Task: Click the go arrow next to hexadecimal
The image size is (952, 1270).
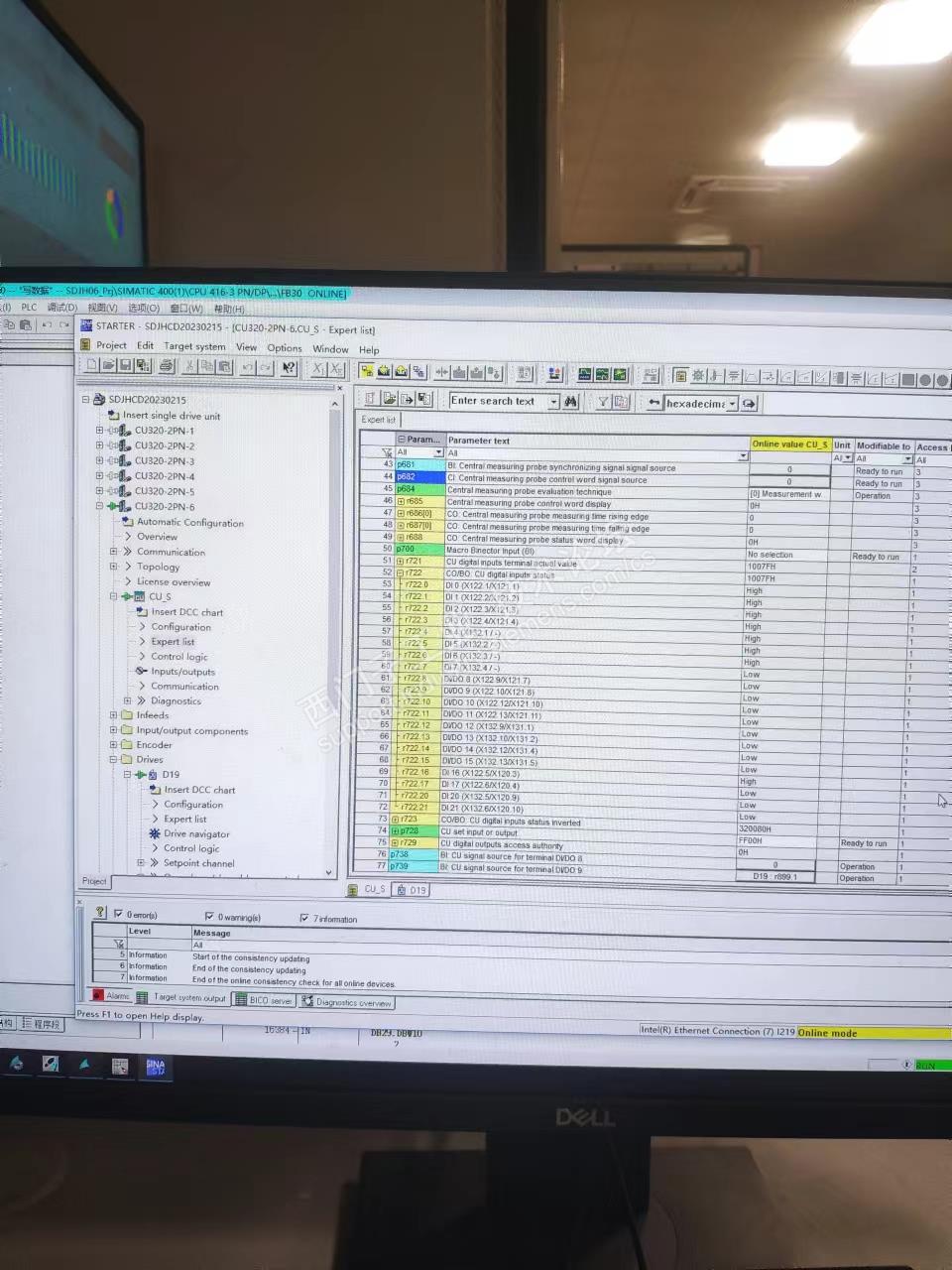Action: [749, 404]
